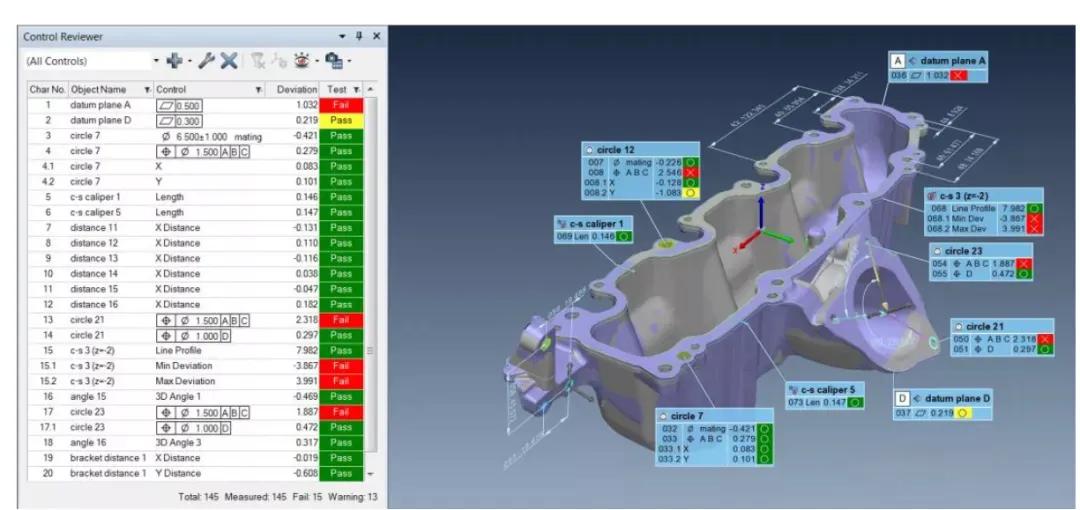
Task: Click green icon beside 0.472 in circle 23 label
Action: coord(1024,274)
